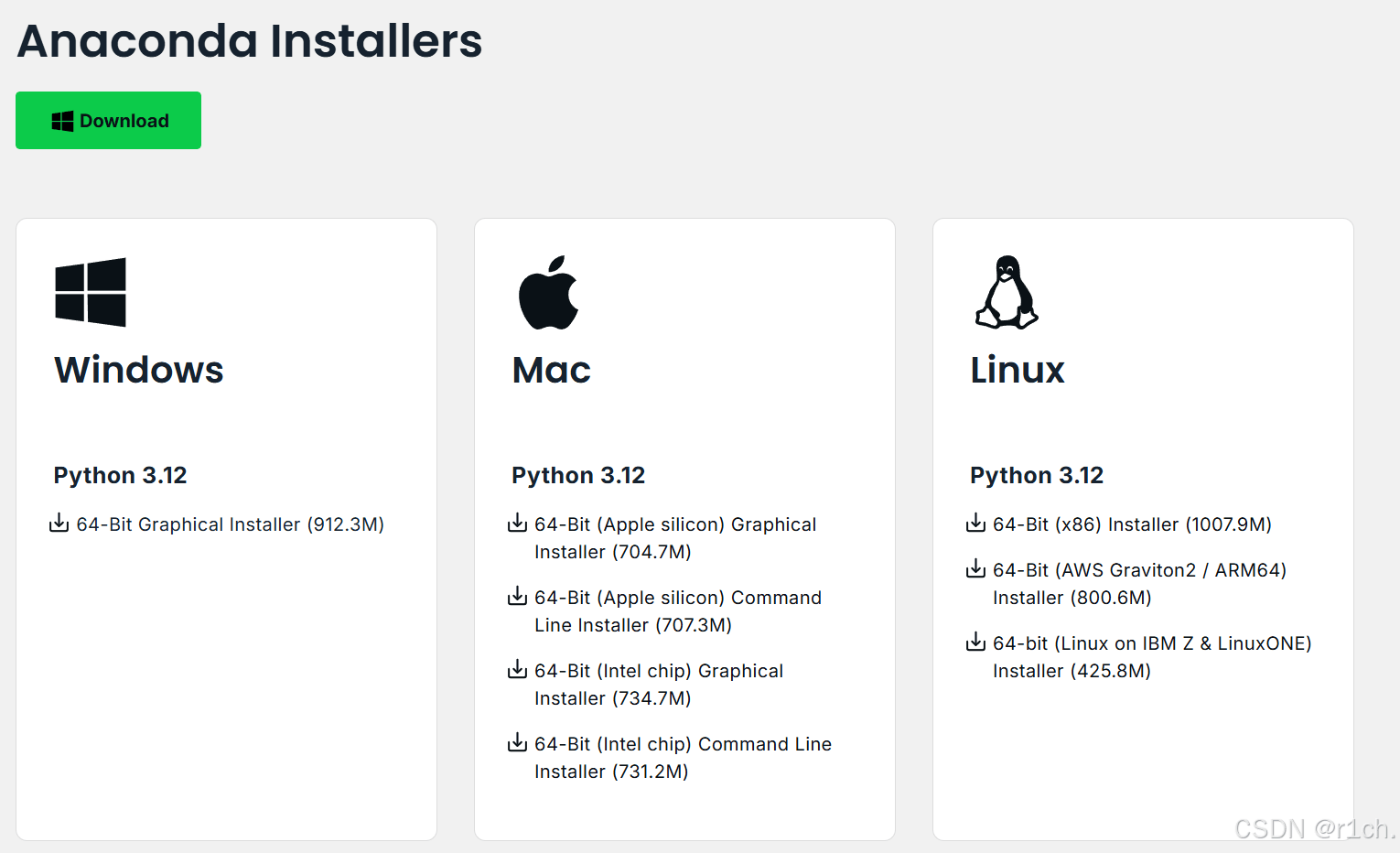Click the green Download button

pyautogui.click(x=108, y=120)
